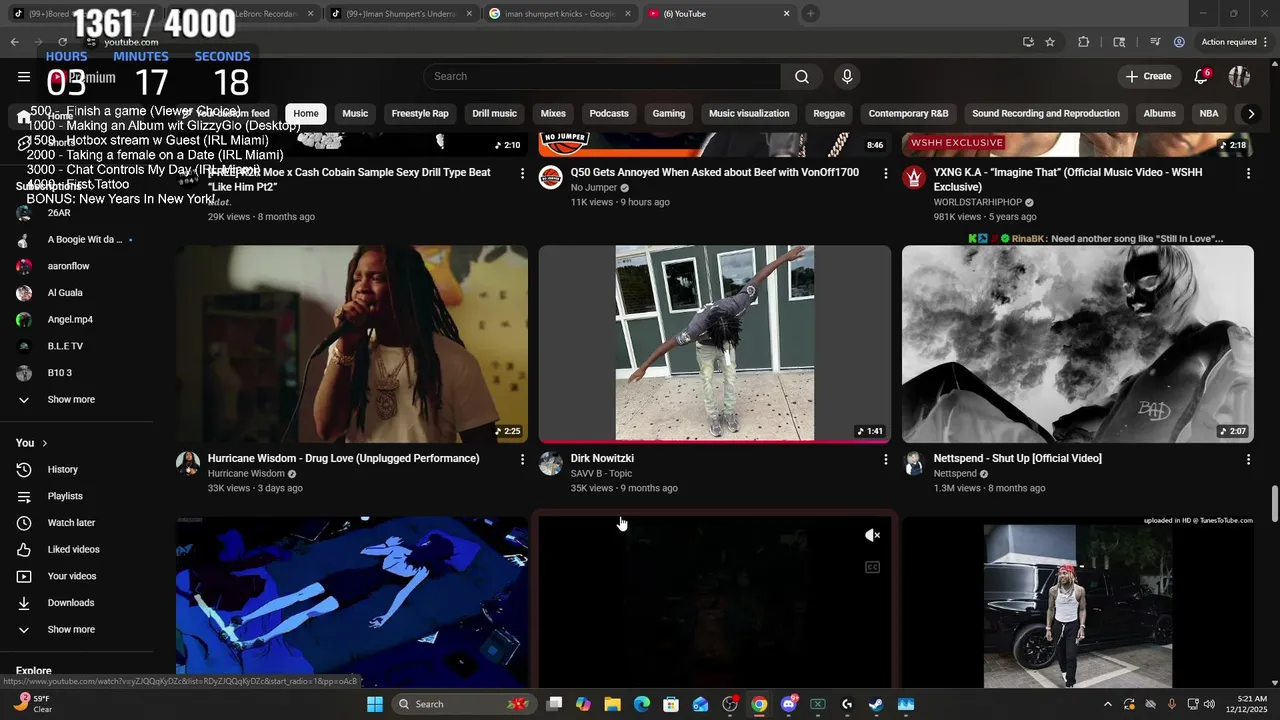Viewport: 1280px width, 720px height.
Task: Open the YouTube hamburger guide menu
Action: point(24,77)
